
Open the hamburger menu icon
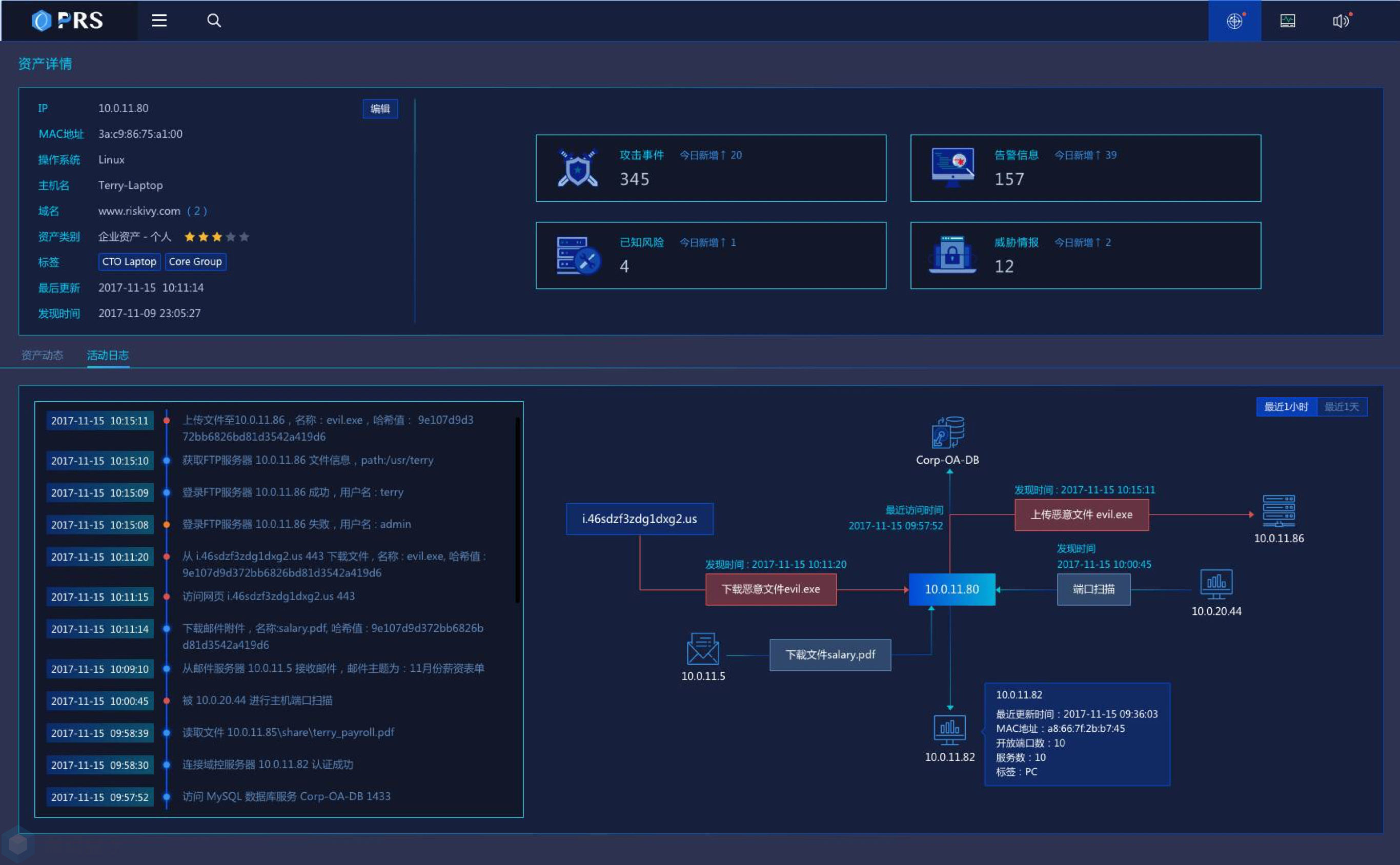(x=159, y=20)
